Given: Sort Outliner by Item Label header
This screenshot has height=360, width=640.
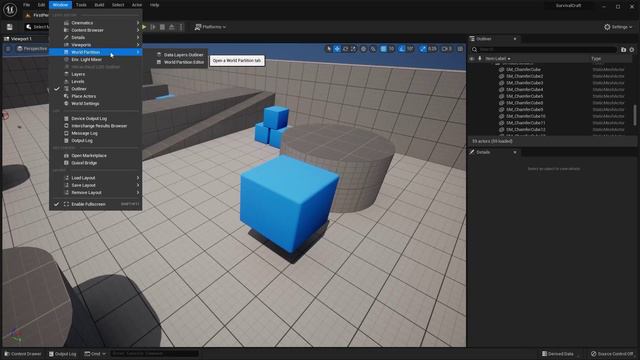Looking at the screenshot, I should (x=497, y=59).
